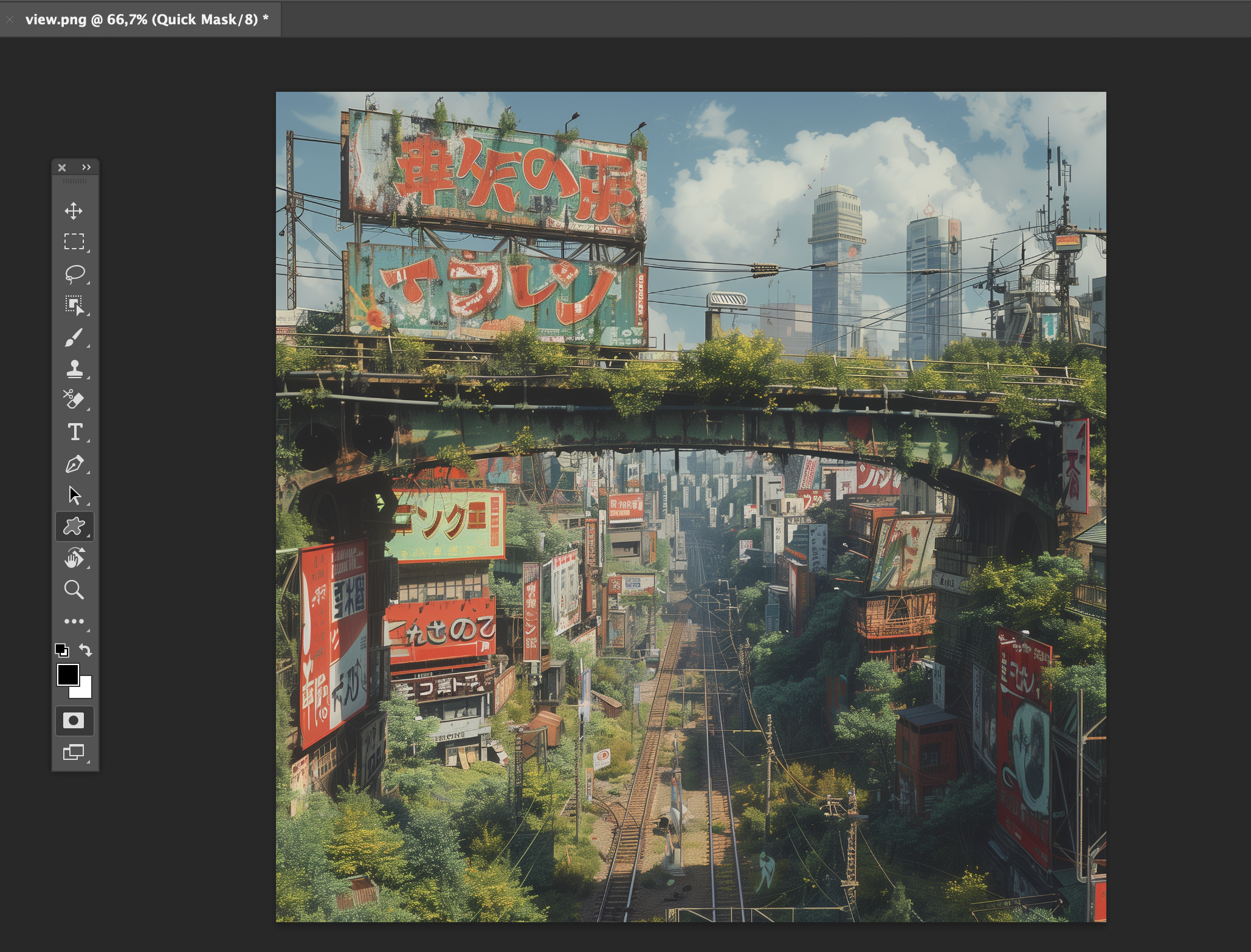1251x952 pixels.
Task: Close the view.png document tab
Action: click(9, 19)
